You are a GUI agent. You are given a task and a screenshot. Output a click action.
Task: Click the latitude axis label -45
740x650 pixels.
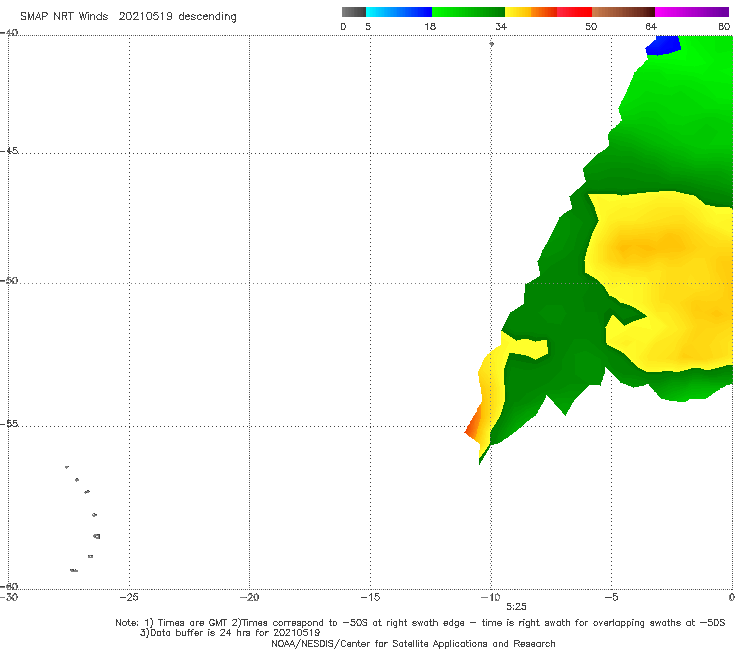9,151
